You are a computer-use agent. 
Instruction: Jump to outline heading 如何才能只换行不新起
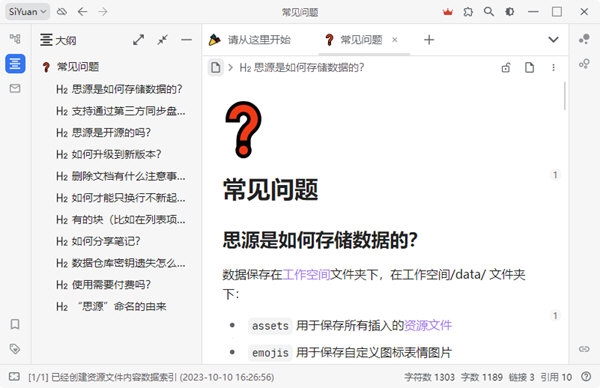coord(121,198)
